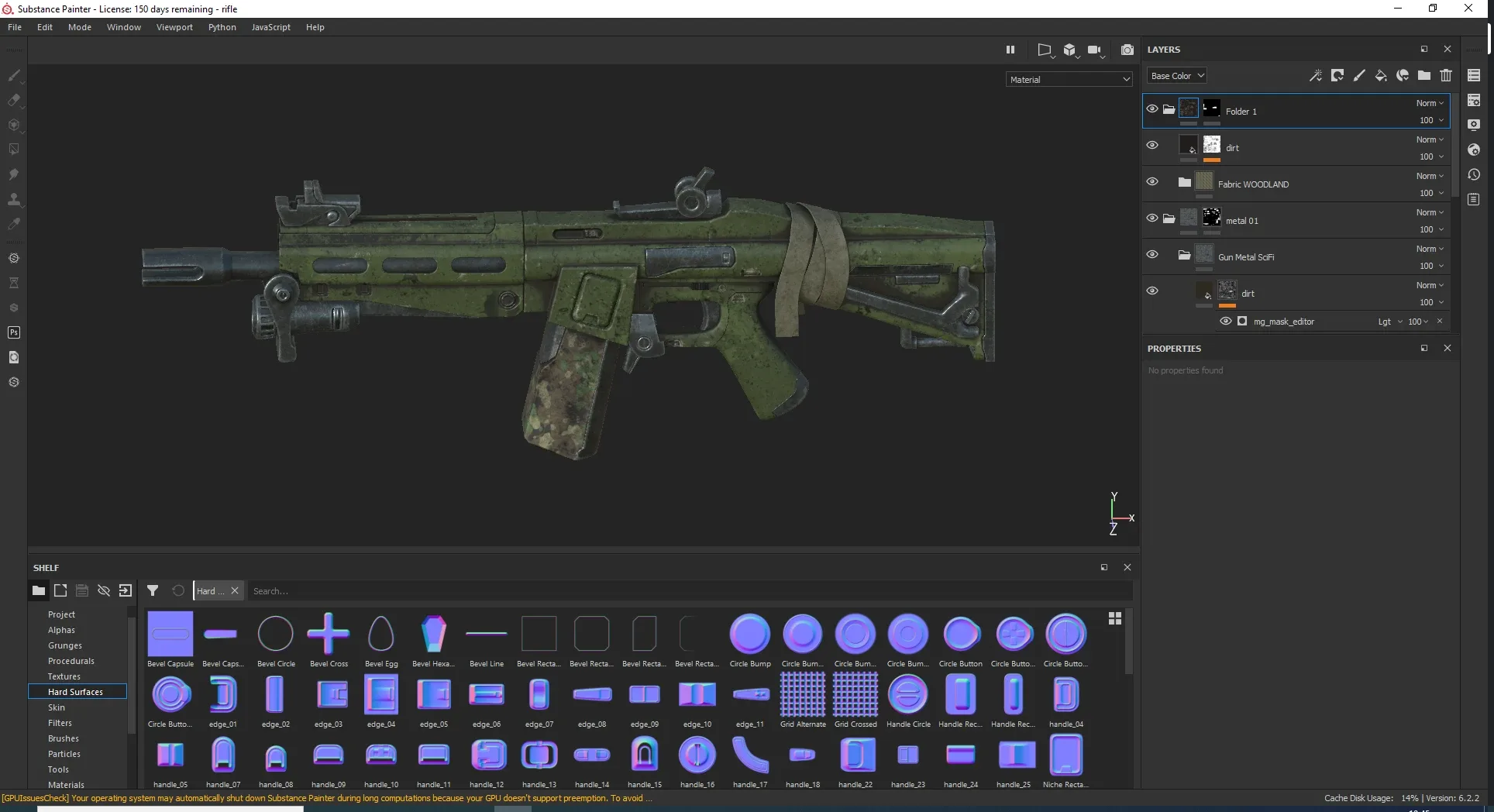Select the Eraser tool
Image resolution: width=1494 pixels, height=812 pixels.
14,100
